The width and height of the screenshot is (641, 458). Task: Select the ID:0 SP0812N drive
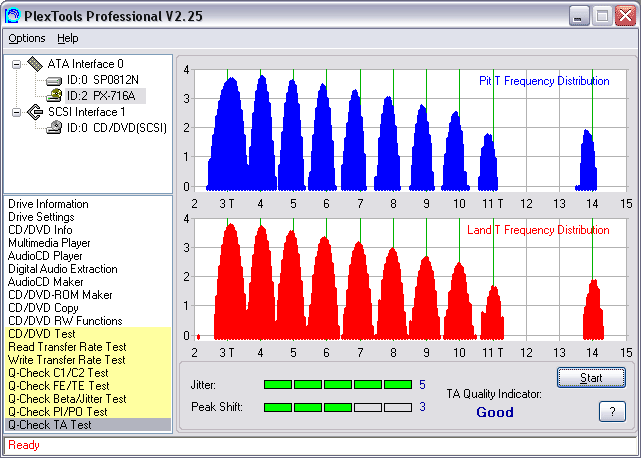point(103,80)
